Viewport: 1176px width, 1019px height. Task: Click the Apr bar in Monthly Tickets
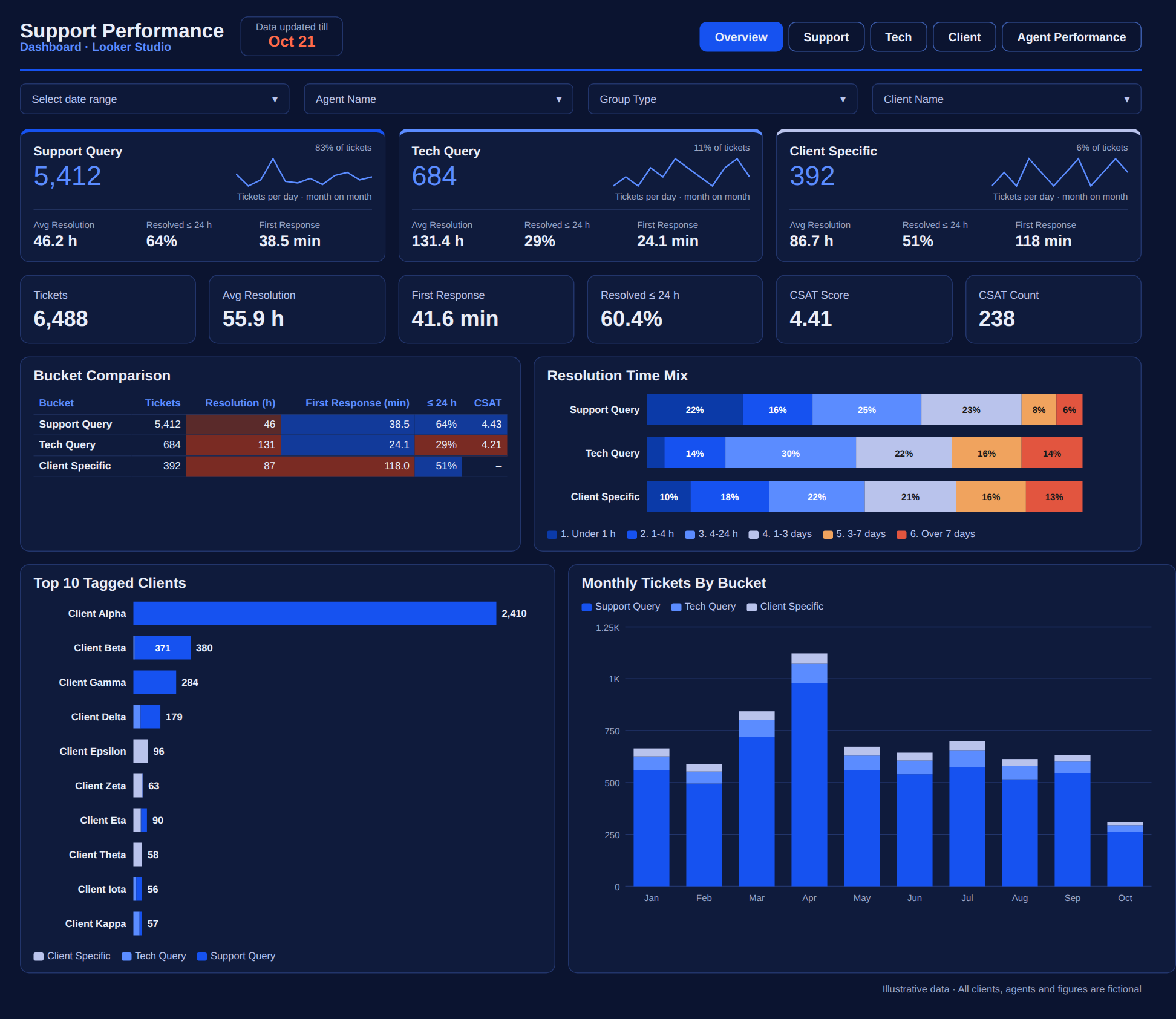[x=809, y=770]
